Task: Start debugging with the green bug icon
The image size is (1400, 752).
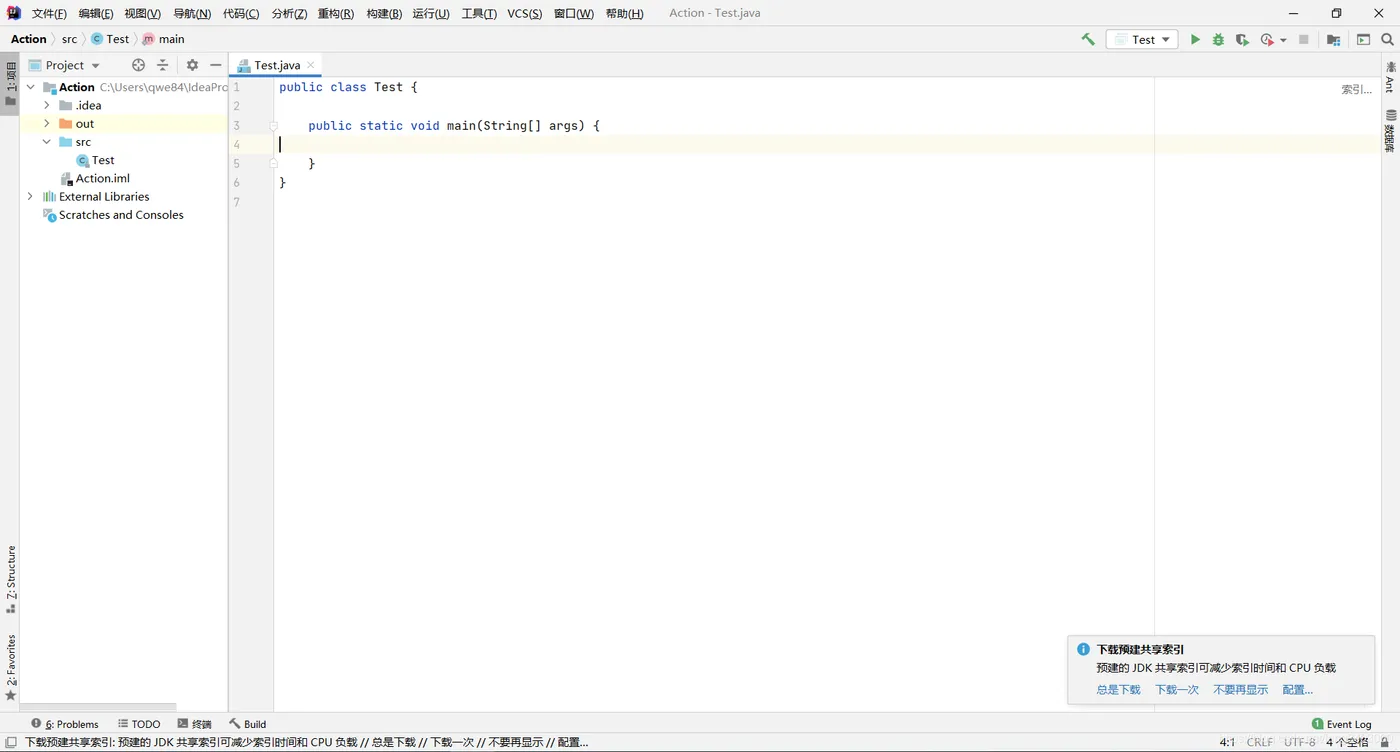Action: pyautogui.click(x=1218, y=39)
